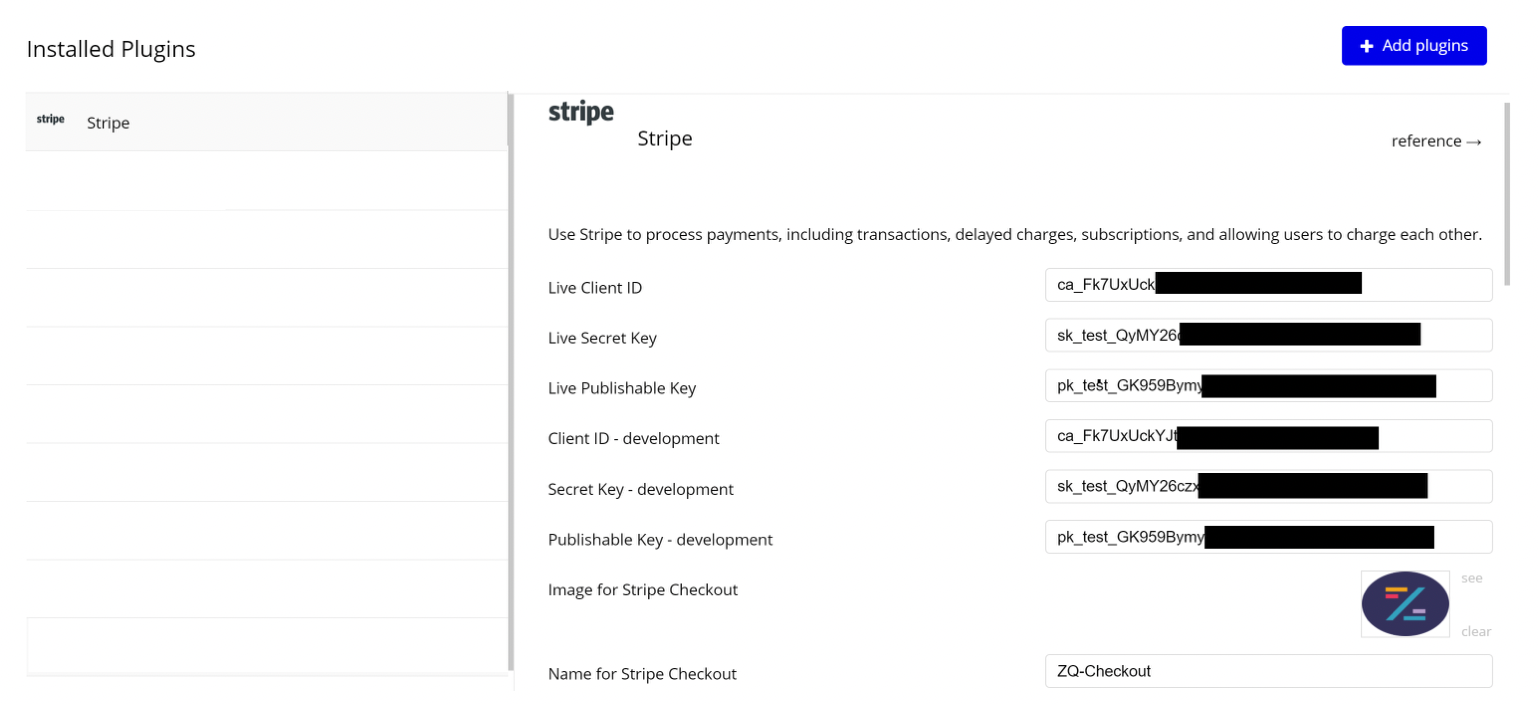Click the Installed Plugins heading
This screenshot has height=704, width=1538.
(x=111, y=49)
